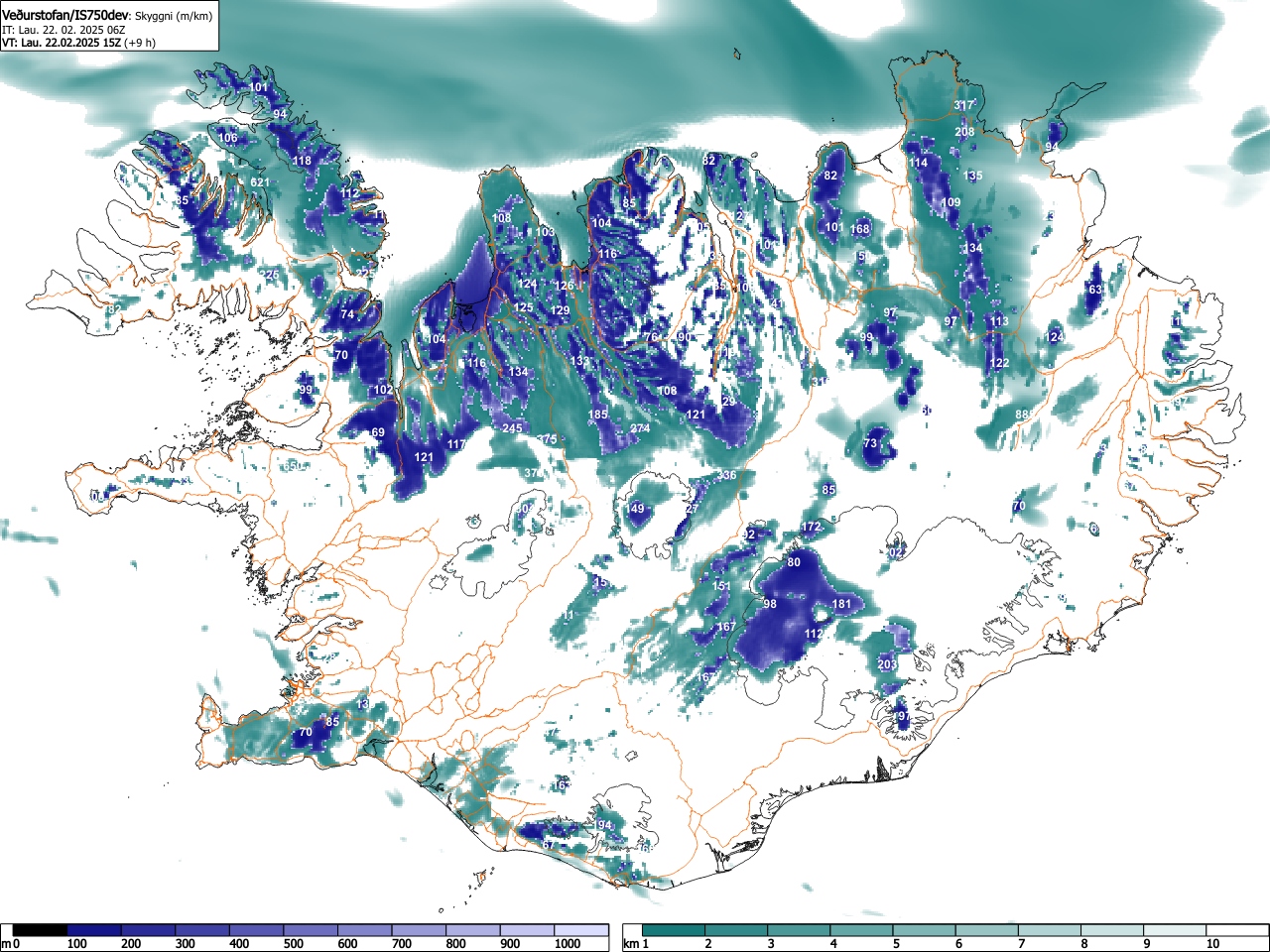Click the black 0–100 m legend swatch
The image size is (1270, 952).
[x=41, y=930]
